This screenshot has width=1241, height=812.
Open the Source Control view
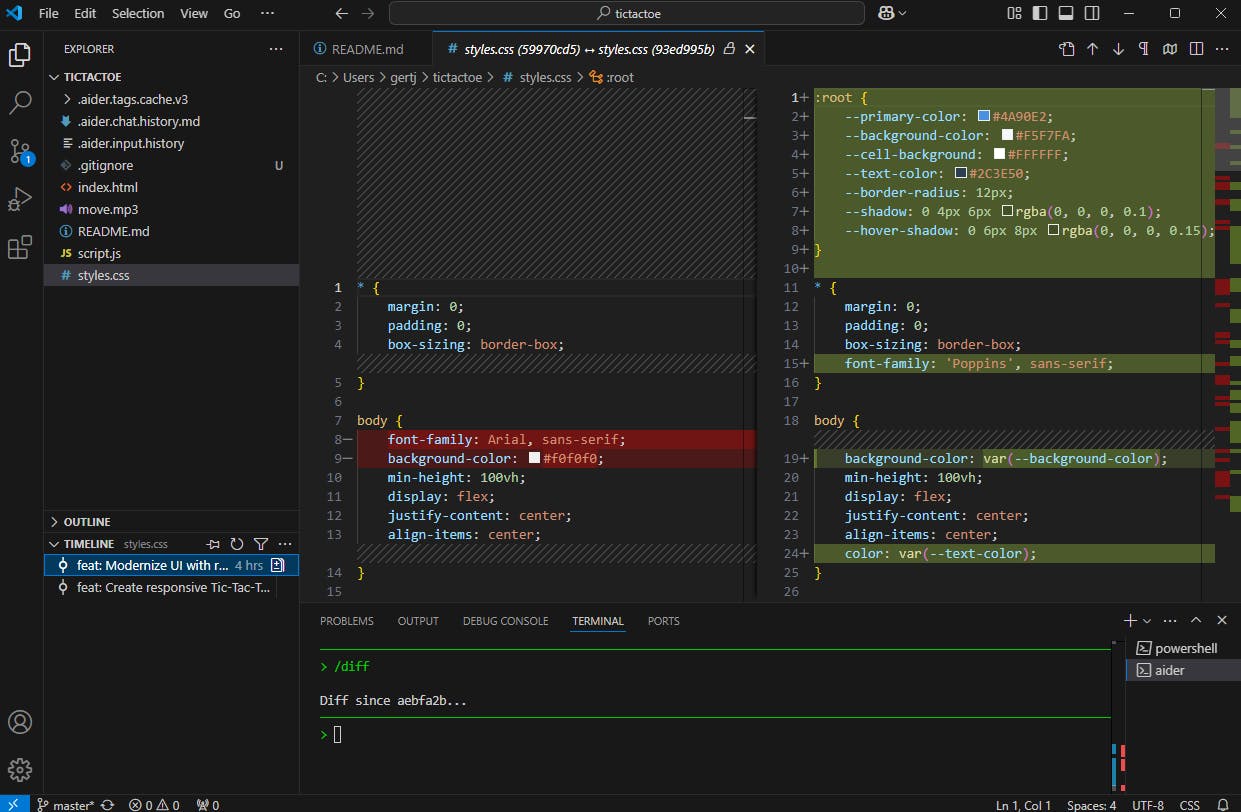[x=20, y=151]
